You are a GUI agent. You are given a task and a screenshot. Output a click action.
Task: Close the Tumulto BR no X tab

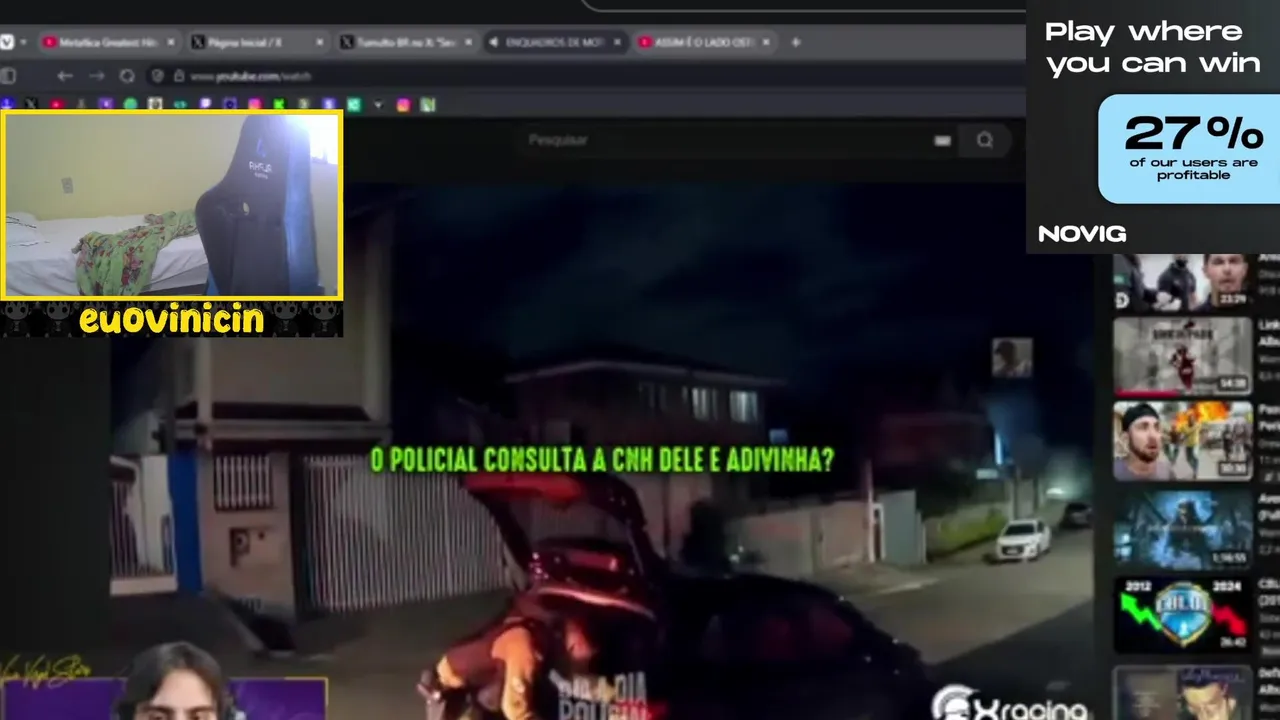click(468, 42)
